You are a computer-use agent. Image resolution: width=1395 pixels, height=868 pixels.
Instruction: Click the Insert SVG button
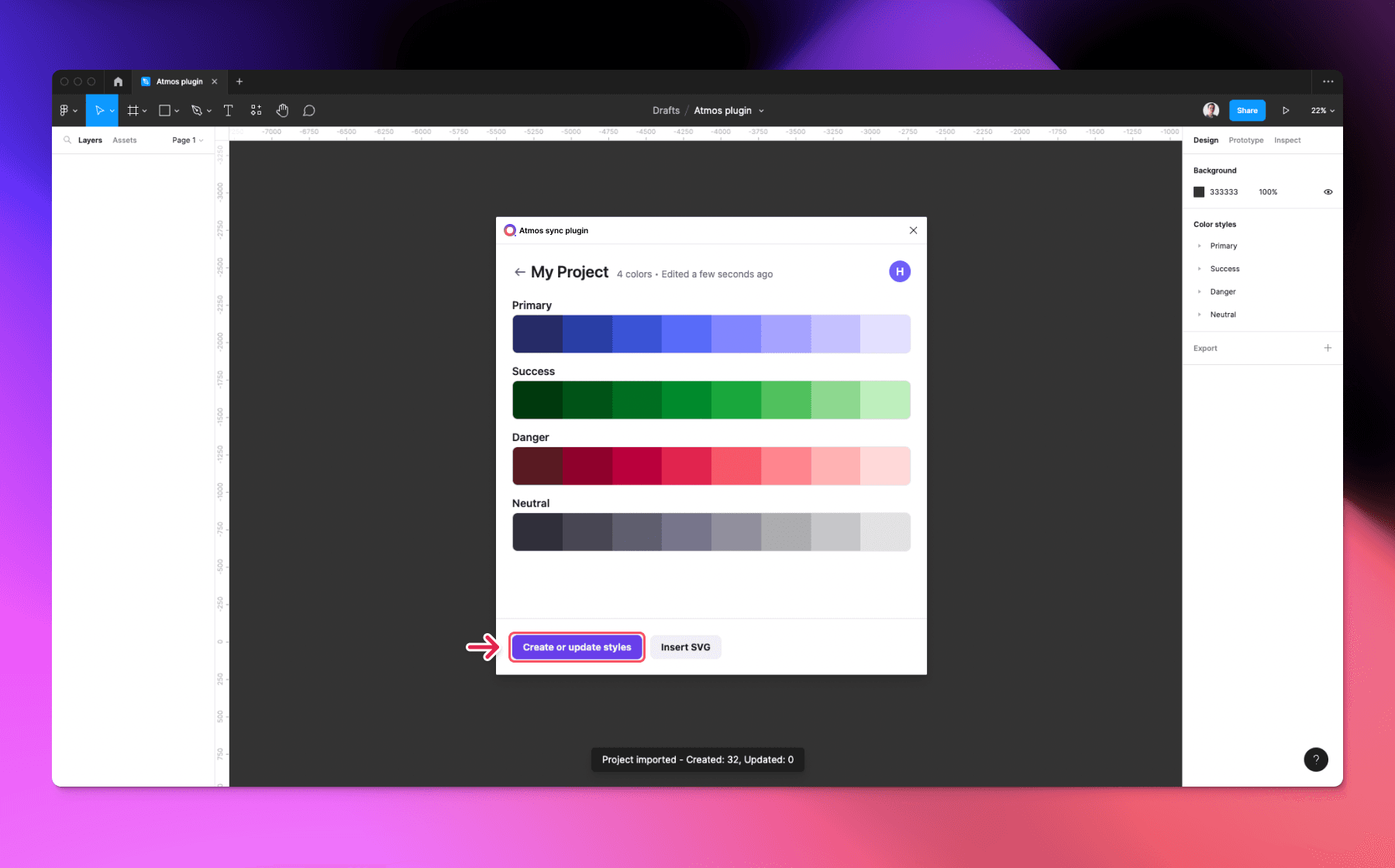(x=685, y=647)
